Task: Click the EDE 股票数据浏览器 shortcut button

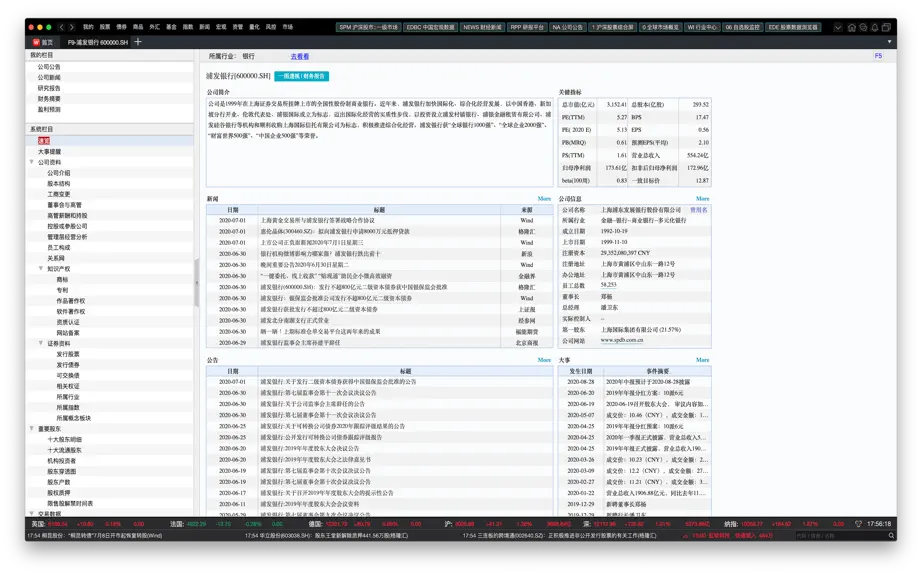Action: click(x=793, y=27)
